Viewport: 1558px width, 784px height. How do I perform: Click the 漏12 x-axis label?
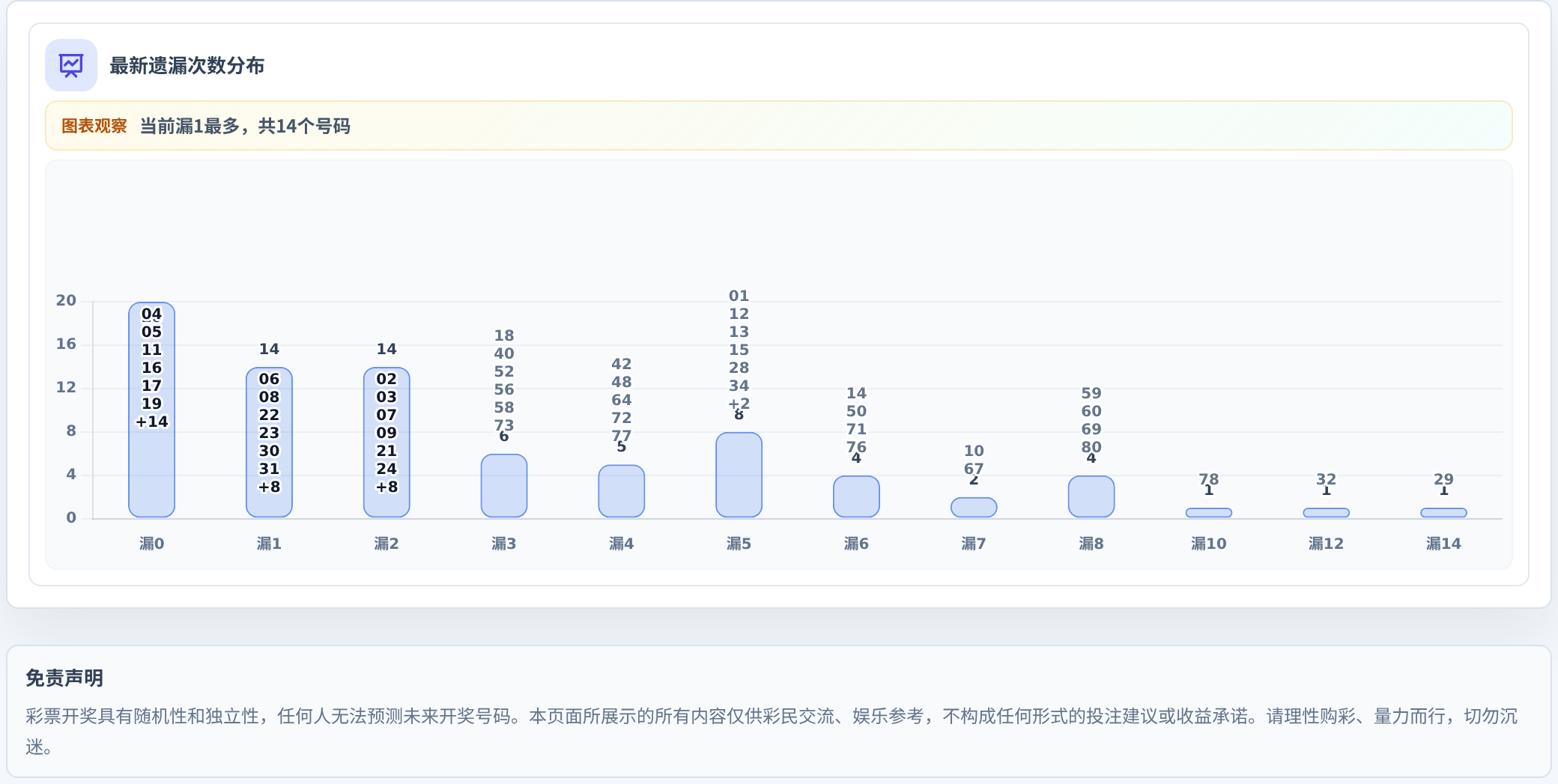click(1327, 544)
